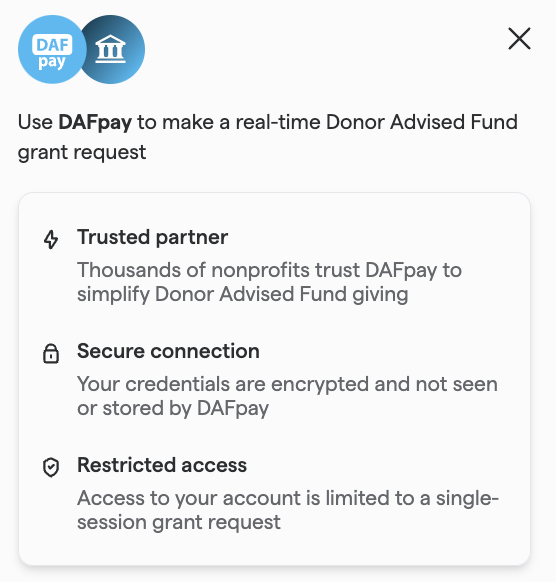Select the Restricted access heading

pos(162,465)
